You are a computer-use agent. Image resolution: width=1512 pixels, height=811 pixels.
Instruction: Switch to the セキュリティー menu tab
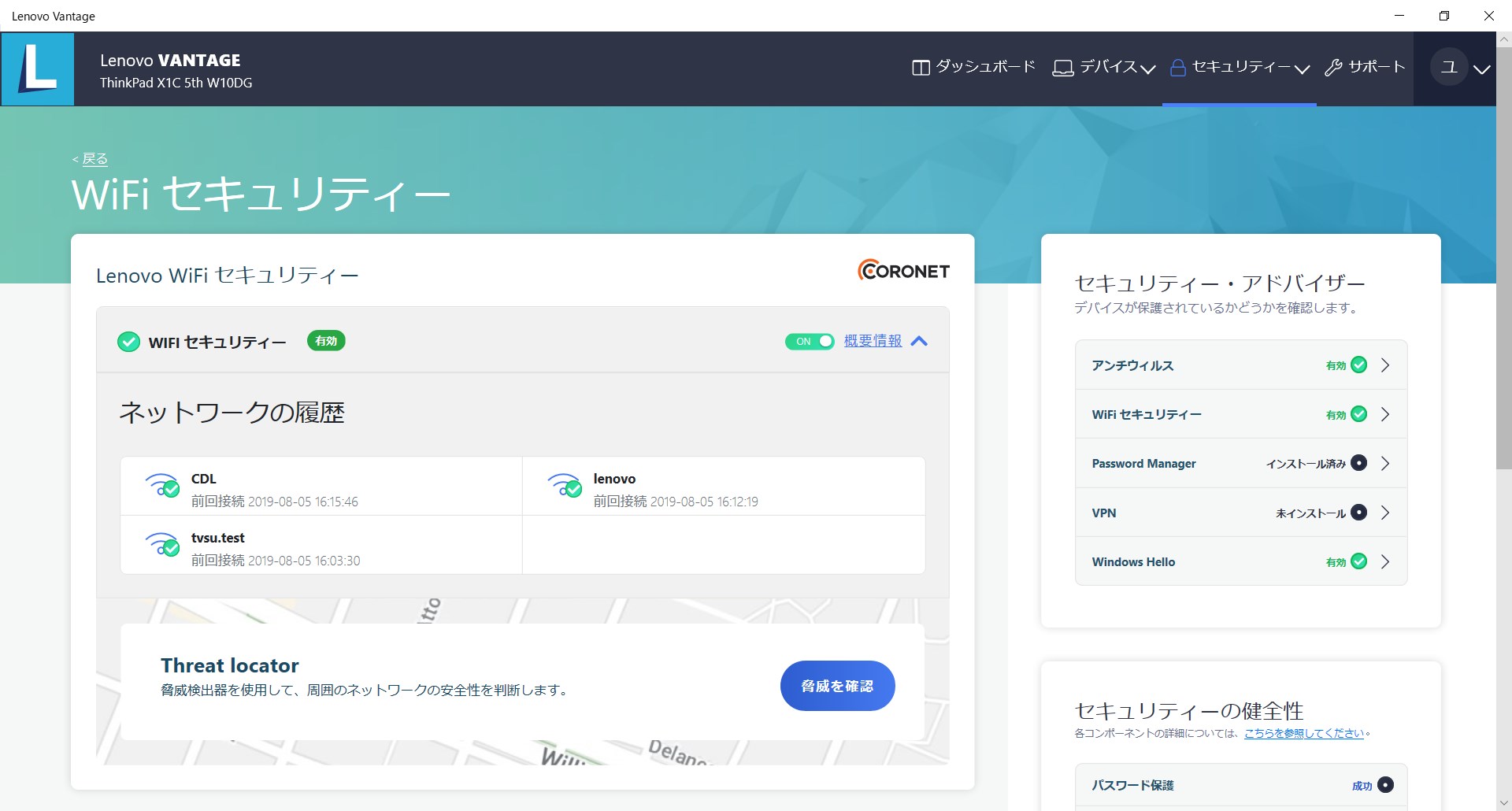1236,67
